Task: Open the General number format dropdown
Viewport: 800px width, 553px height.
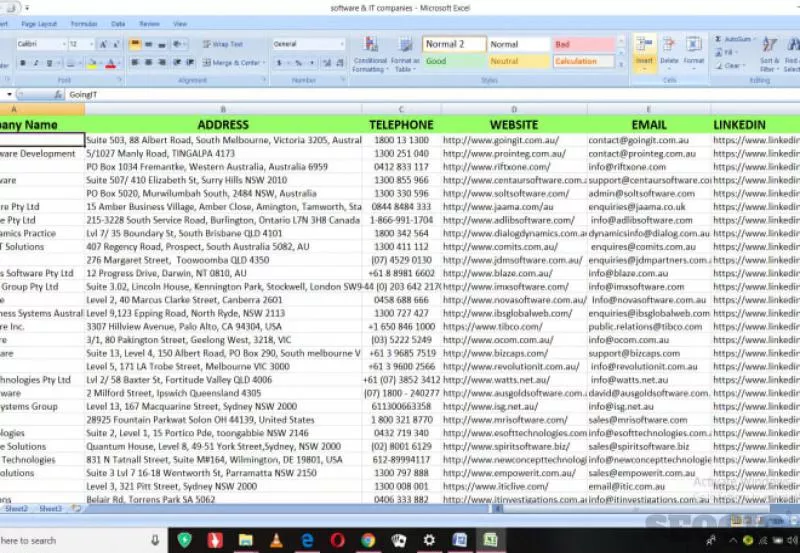Action: pyautogui.click(x=341, y=44)
